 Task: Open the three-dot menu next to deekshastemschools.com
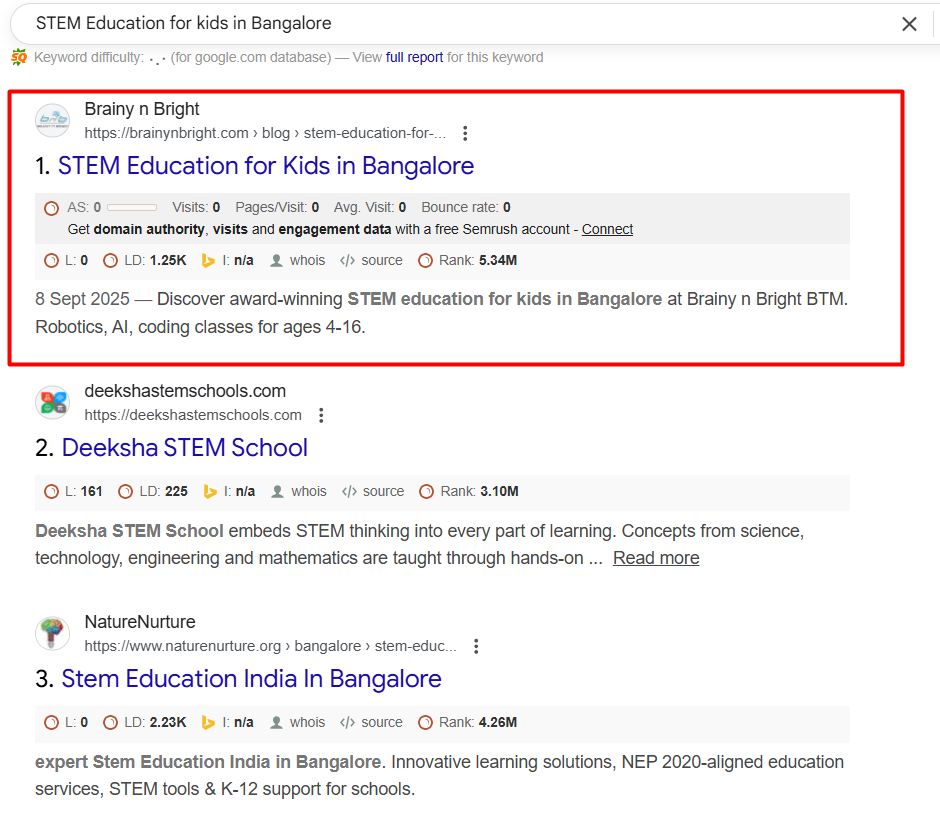click(x=321, y=415)
